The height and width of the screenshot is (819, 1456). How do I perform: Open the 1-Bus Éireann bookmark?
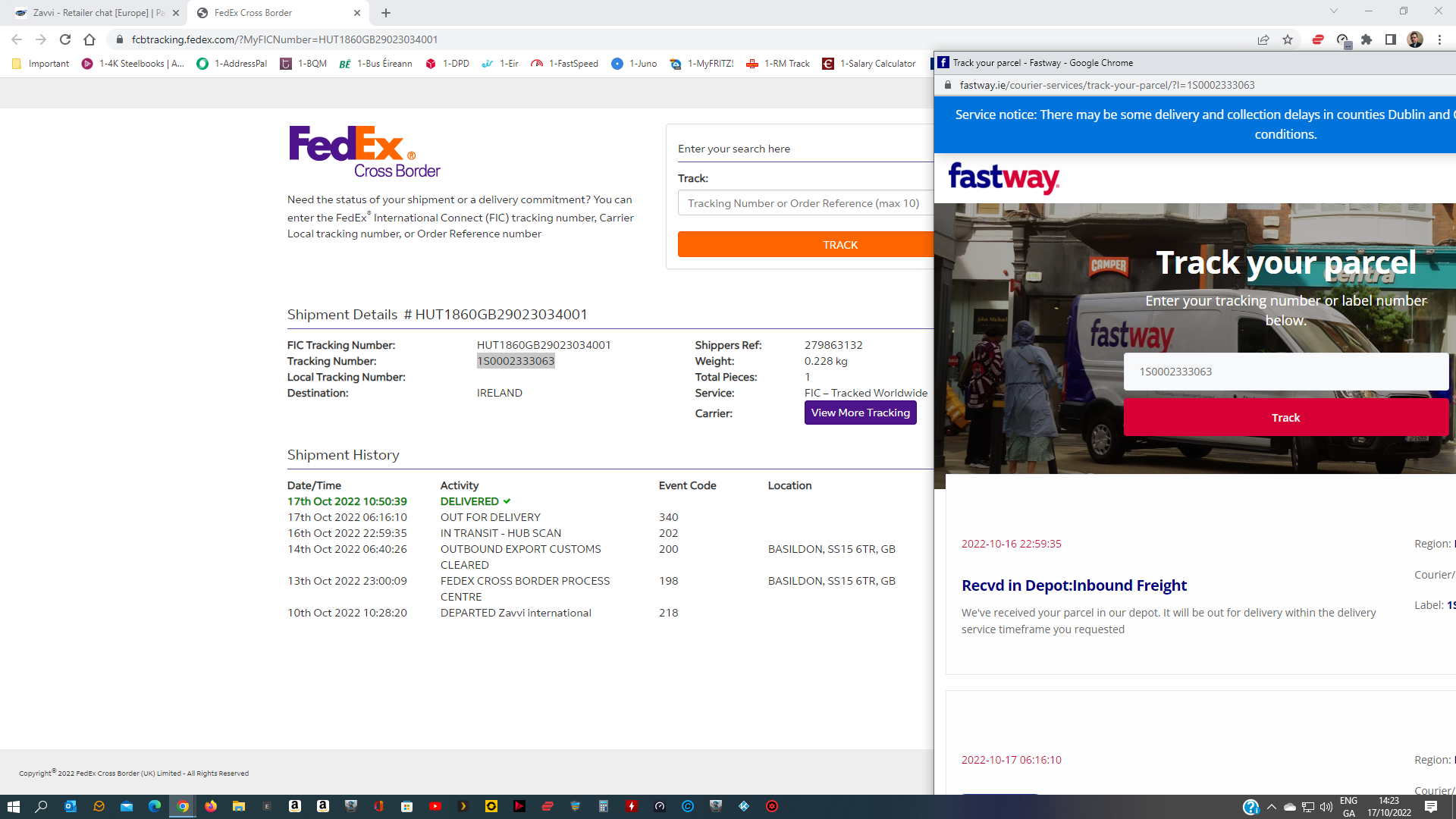coord(375,64)
